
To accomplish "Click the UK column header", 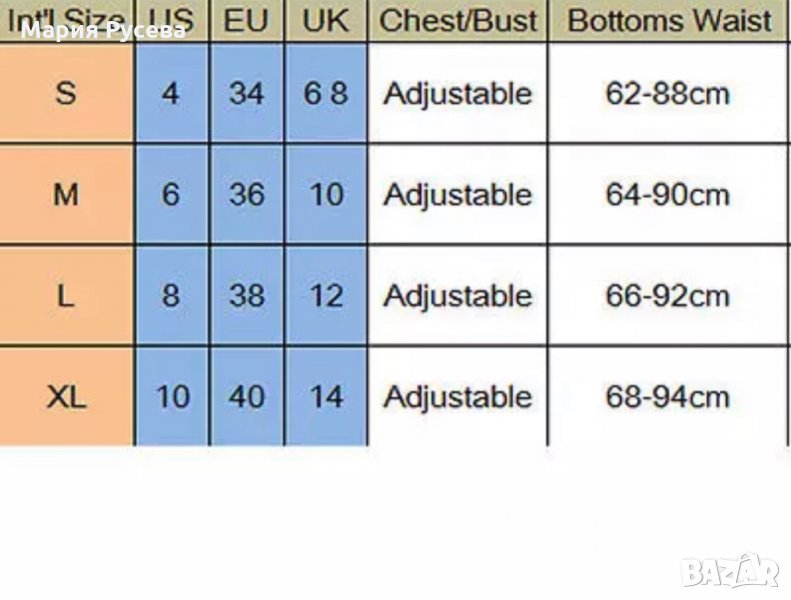I will tap(325, 20).
